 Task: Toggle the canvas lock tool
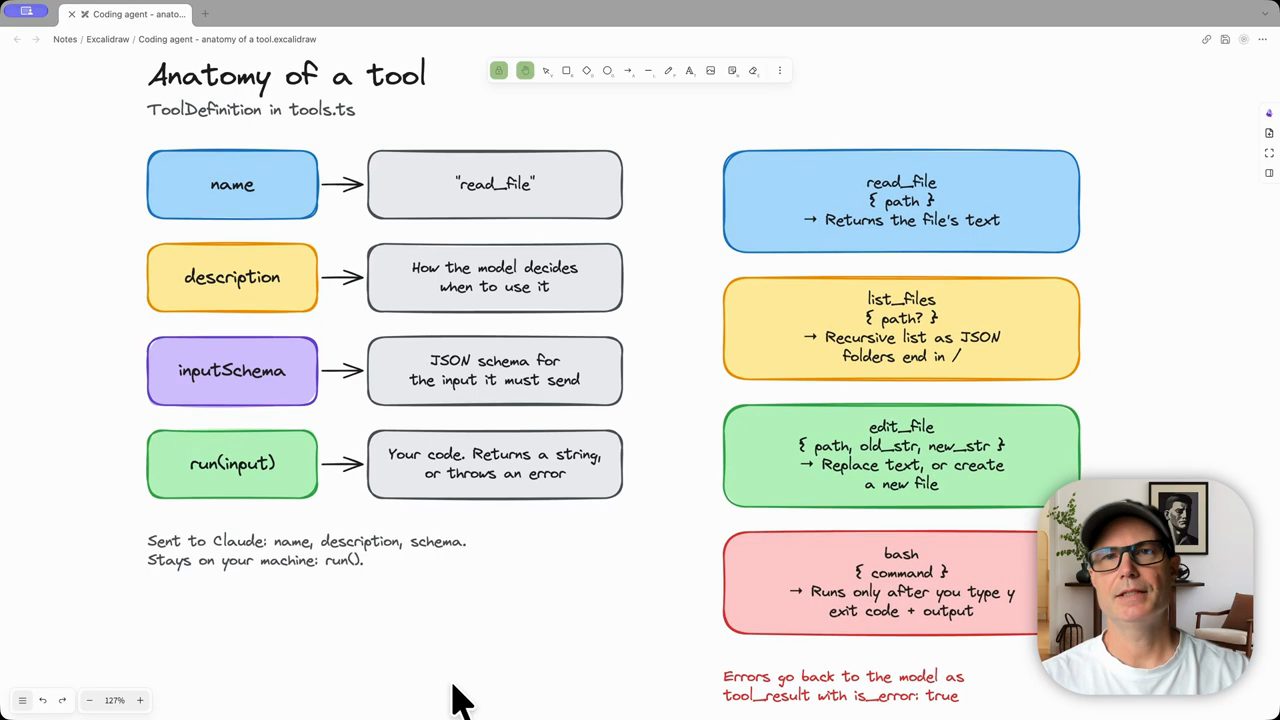[x=498, y=70]
